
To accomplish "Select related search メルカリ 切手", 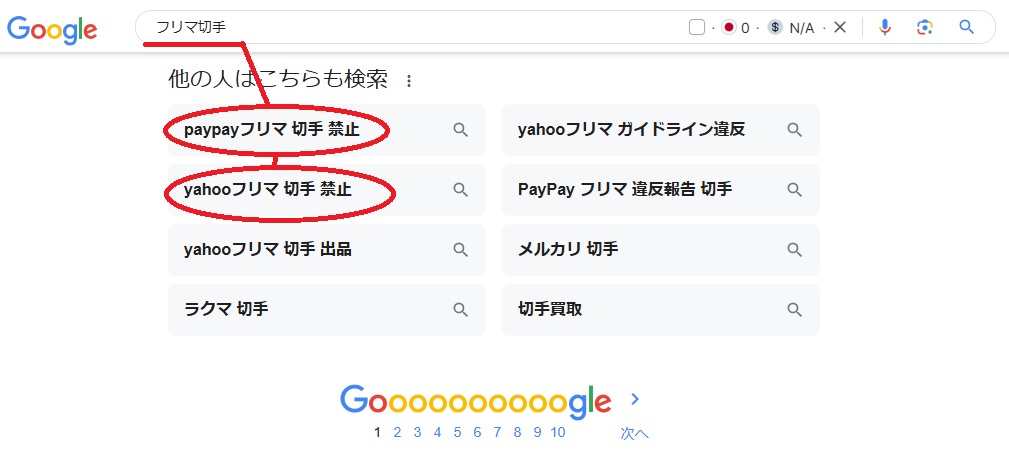I will tap(660, 250).
